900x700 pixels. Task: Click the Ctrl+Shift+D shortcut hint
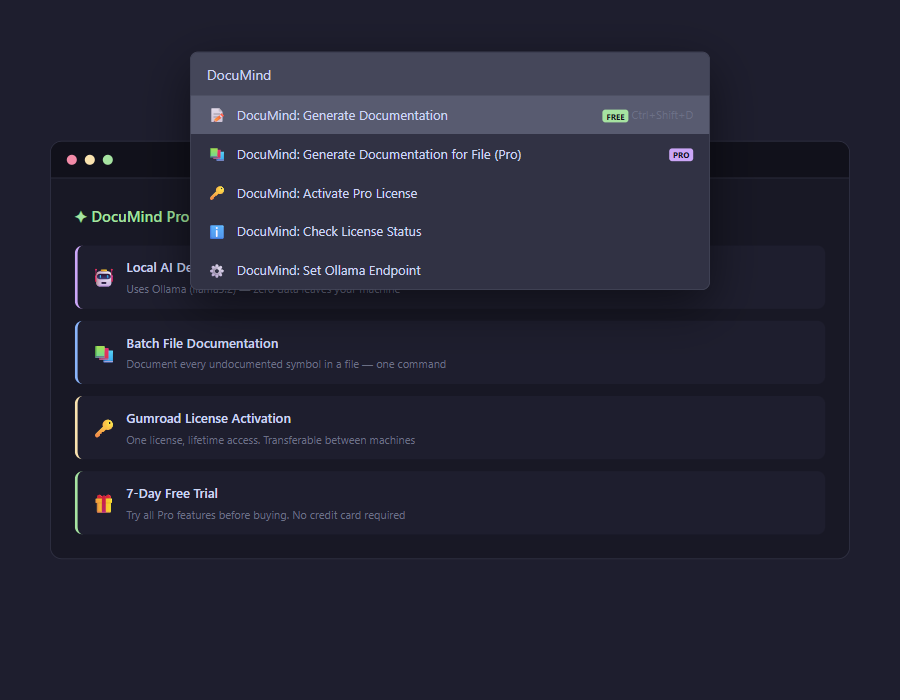662,115
